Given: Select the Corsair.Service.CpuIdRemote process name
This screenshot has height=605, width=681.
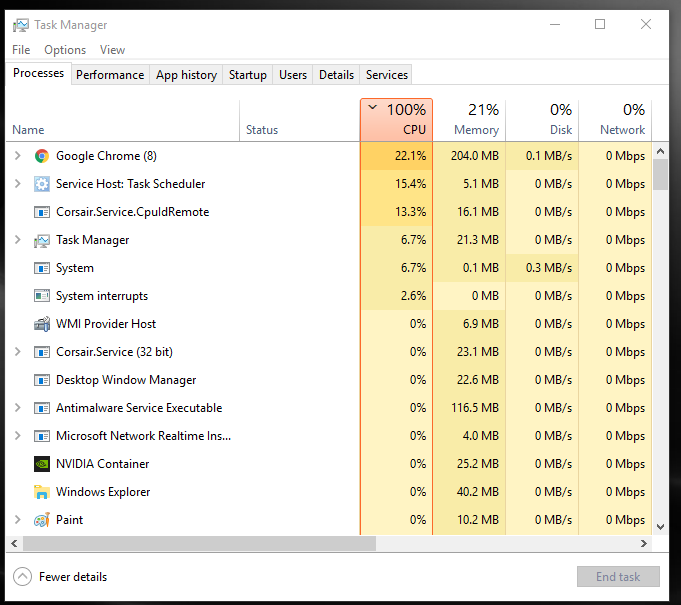Looking at the screenshot, I should click(132, 212).
